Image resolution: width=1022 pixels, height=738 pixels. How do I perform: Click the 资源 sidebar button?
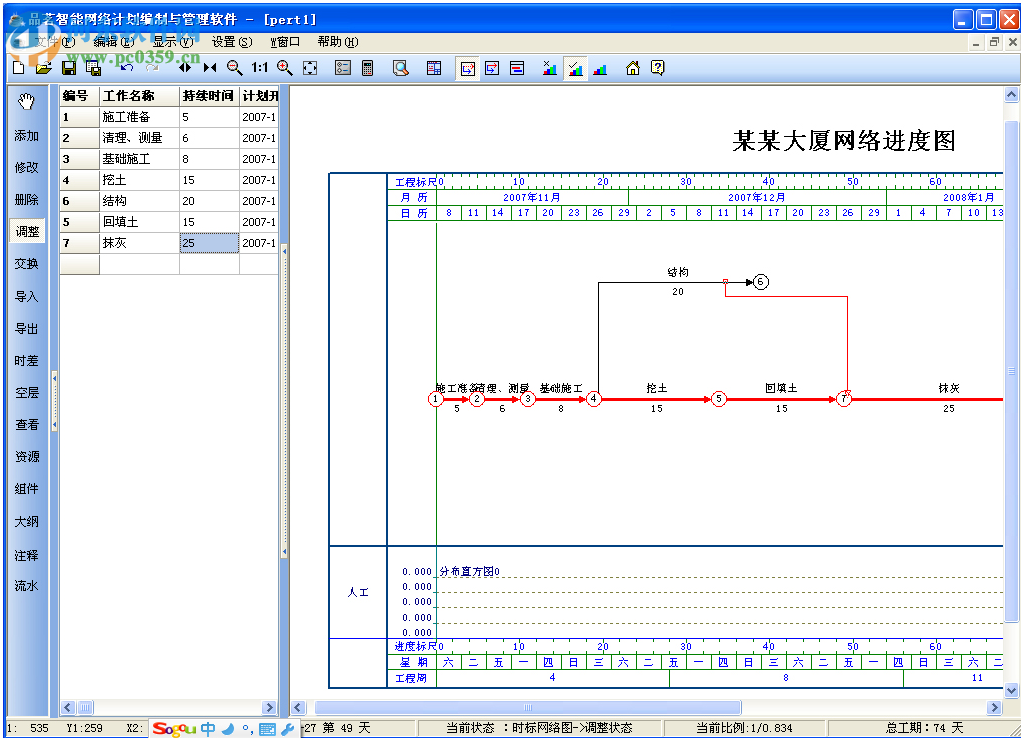click(27, 456)
